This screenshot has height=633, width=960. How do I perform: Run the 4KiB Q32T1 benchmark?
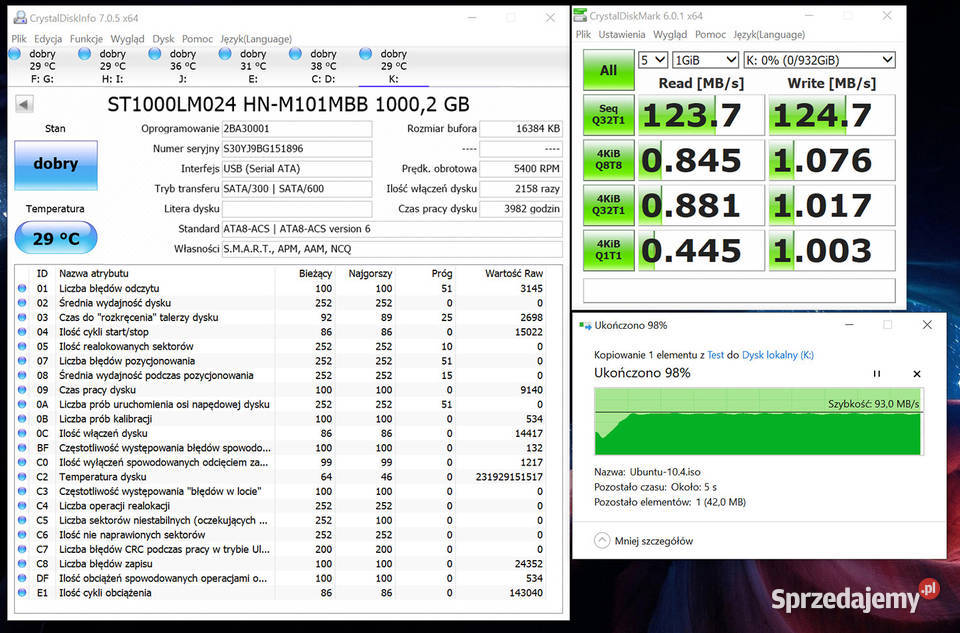pos(609,205)
